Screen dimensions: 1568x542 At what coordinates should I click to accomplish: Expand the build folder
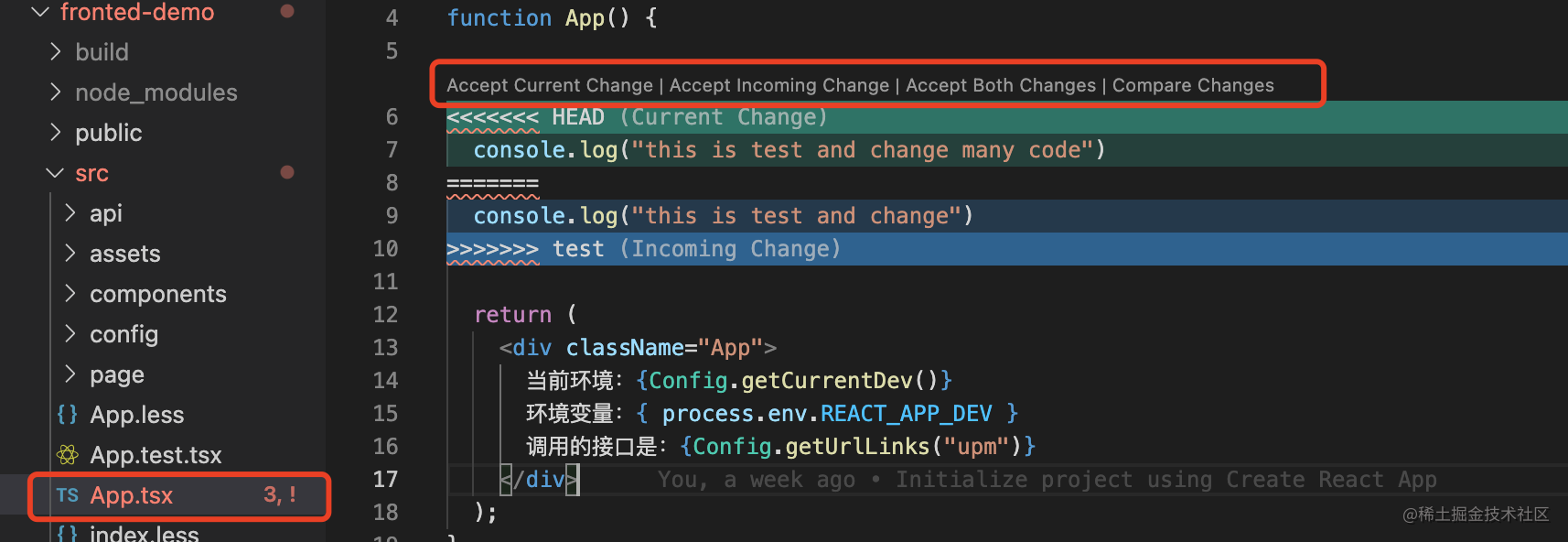click(56, 52)
